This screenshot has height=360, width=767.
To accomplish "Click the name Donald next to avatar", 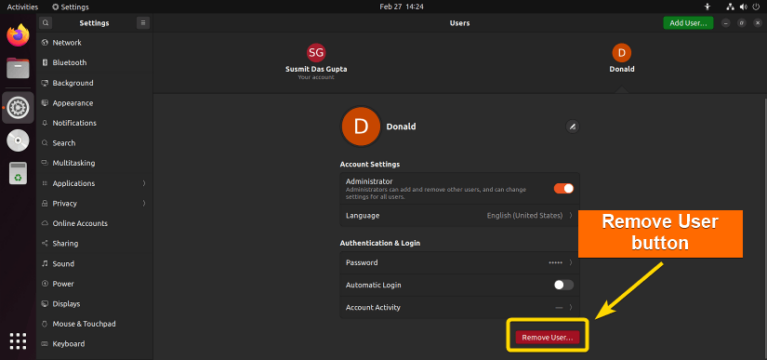I will tap(401, 127).
